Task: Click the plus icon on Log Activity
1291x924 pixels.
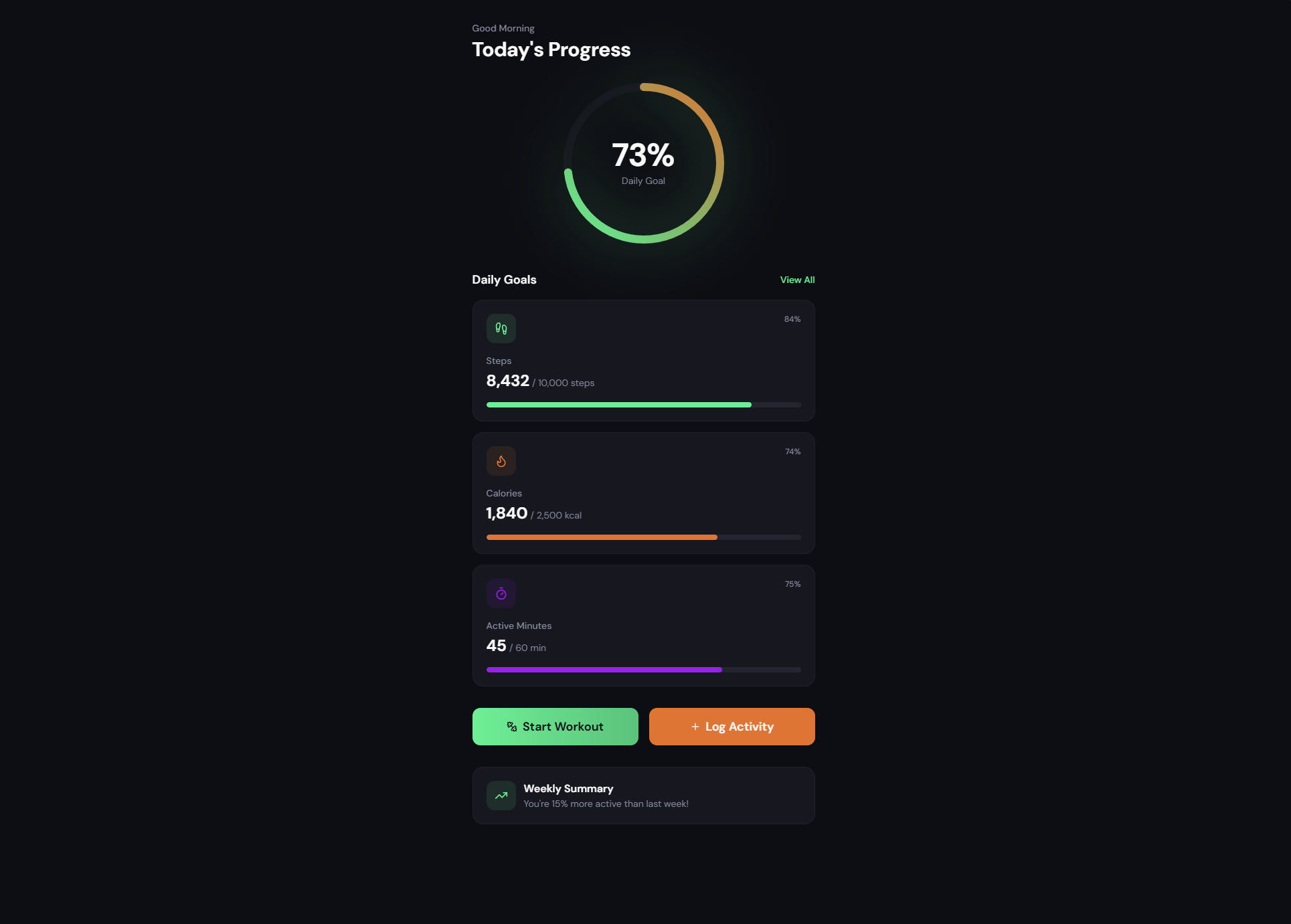Action: 695,727
